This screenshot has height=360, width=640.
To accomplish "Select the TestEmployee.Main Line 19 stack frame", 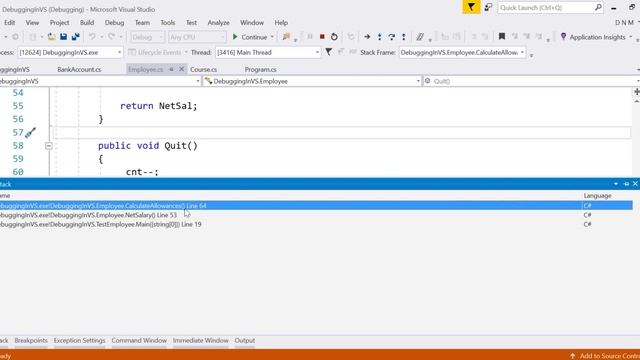I will click(x=316, y=224).
